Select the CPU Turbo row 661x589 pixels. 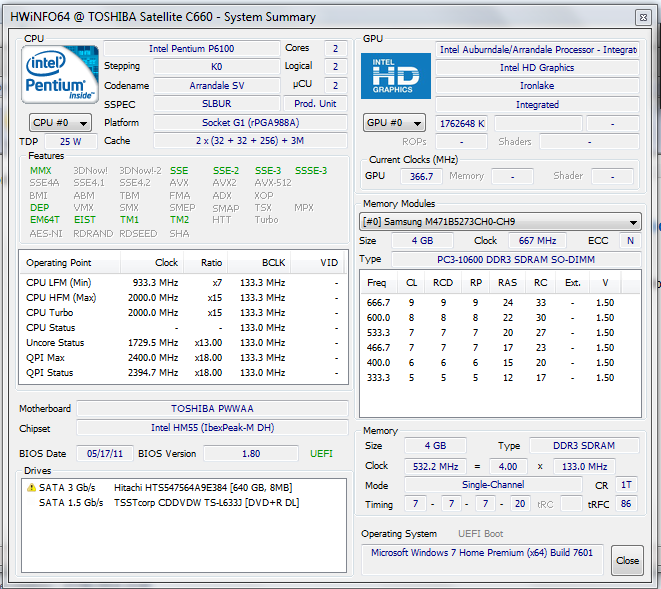pos(183,313)
